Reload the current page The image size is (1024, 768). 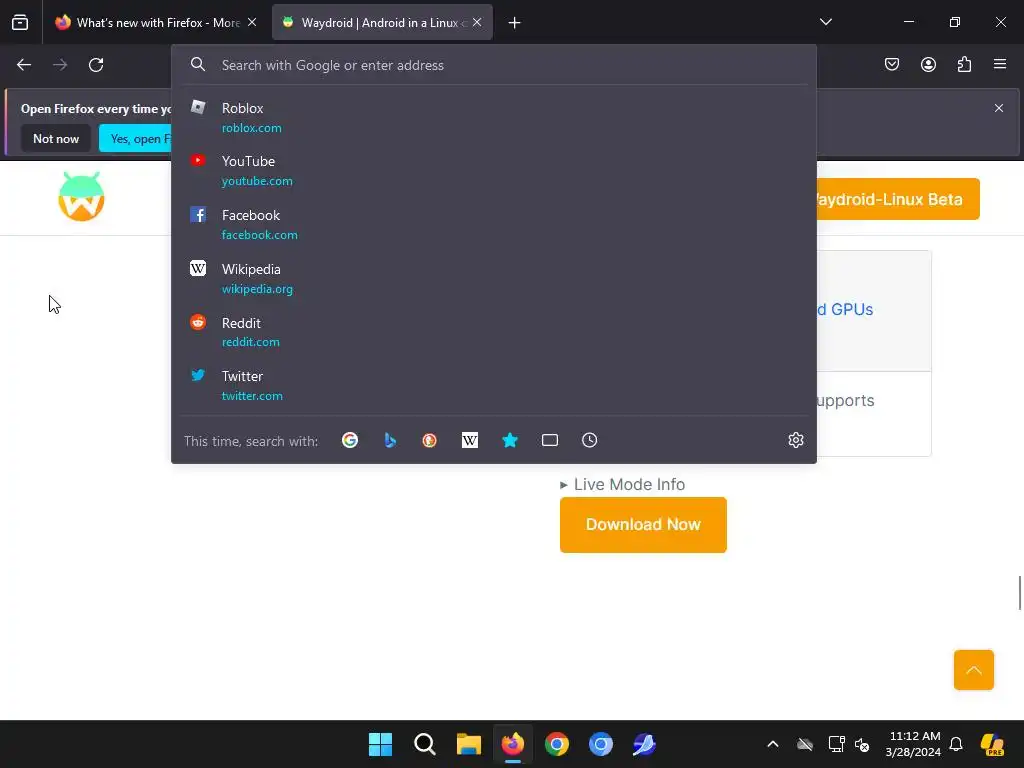pos(96,65)
